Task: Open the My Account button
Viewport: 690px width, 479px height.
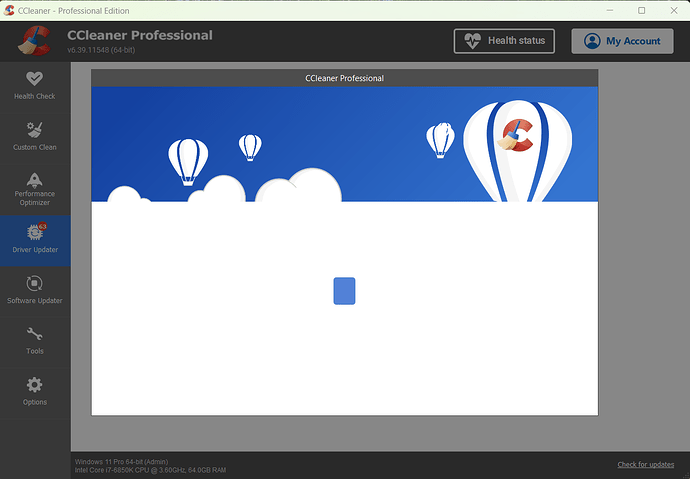Action: (x=622, y=41)
